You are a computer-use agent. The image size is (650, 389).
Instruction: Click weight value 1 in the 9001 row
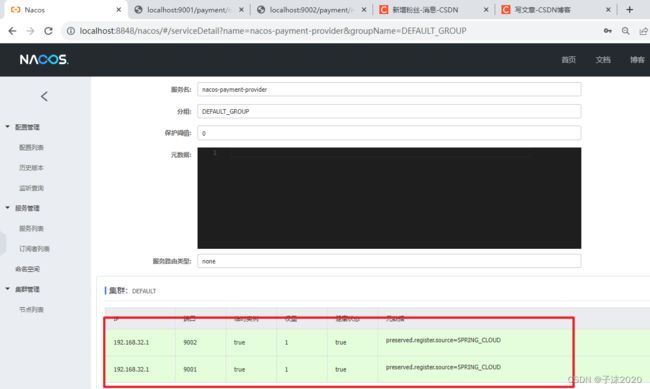tap(286, 370)
